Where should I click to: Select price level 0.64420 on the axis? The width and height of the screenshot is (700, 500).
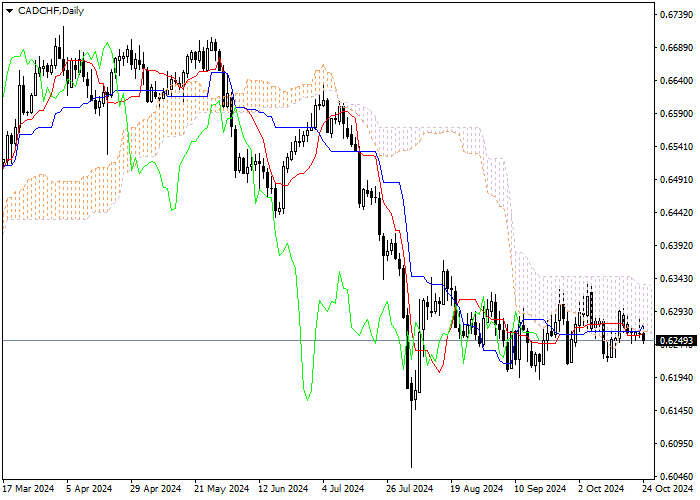coord(677,212)
